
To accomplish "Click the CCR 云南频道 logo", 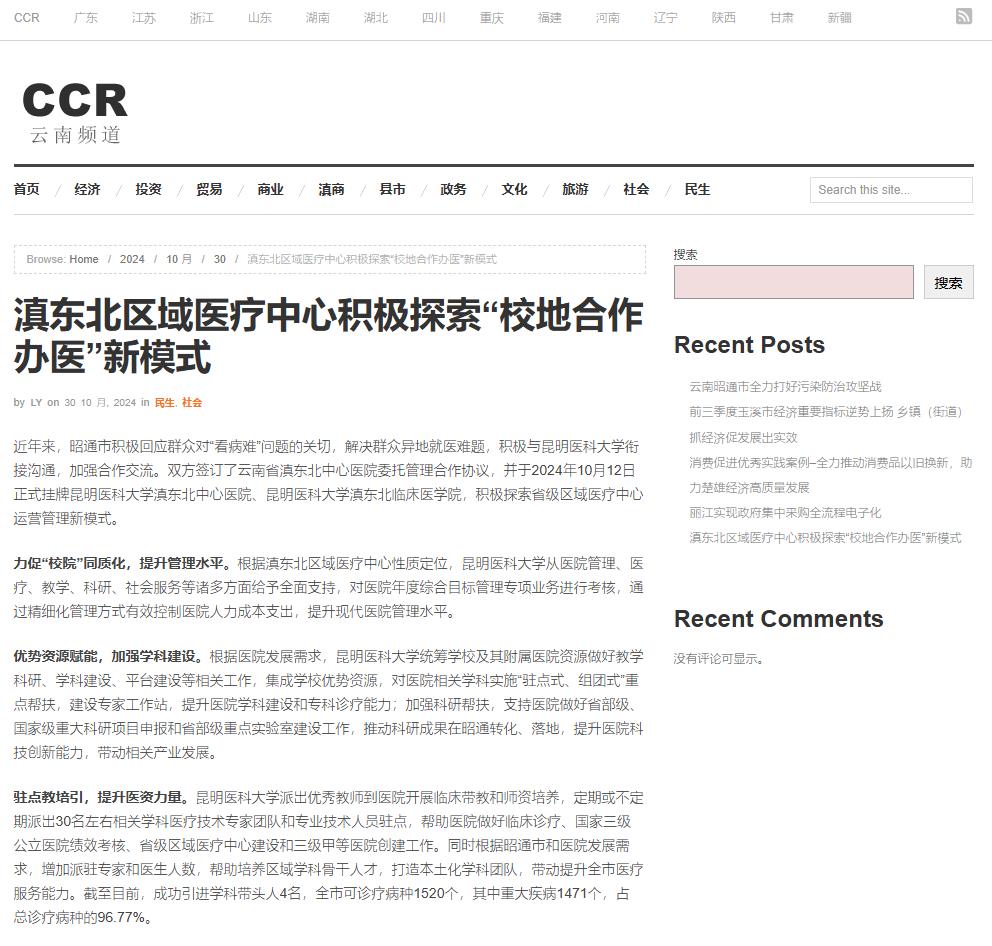I will pos(75,113).
